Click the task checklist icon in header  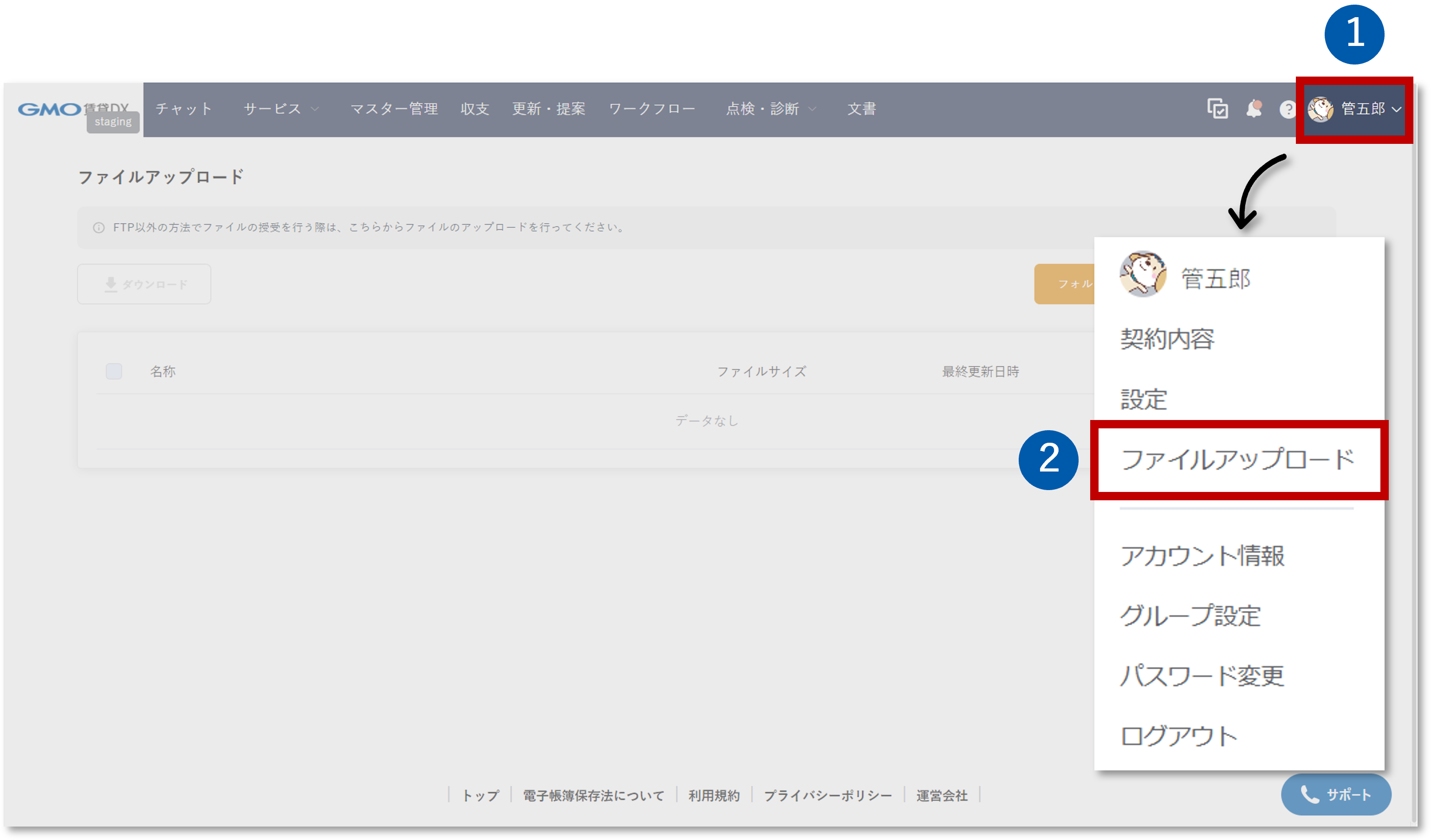(1217, 109)
